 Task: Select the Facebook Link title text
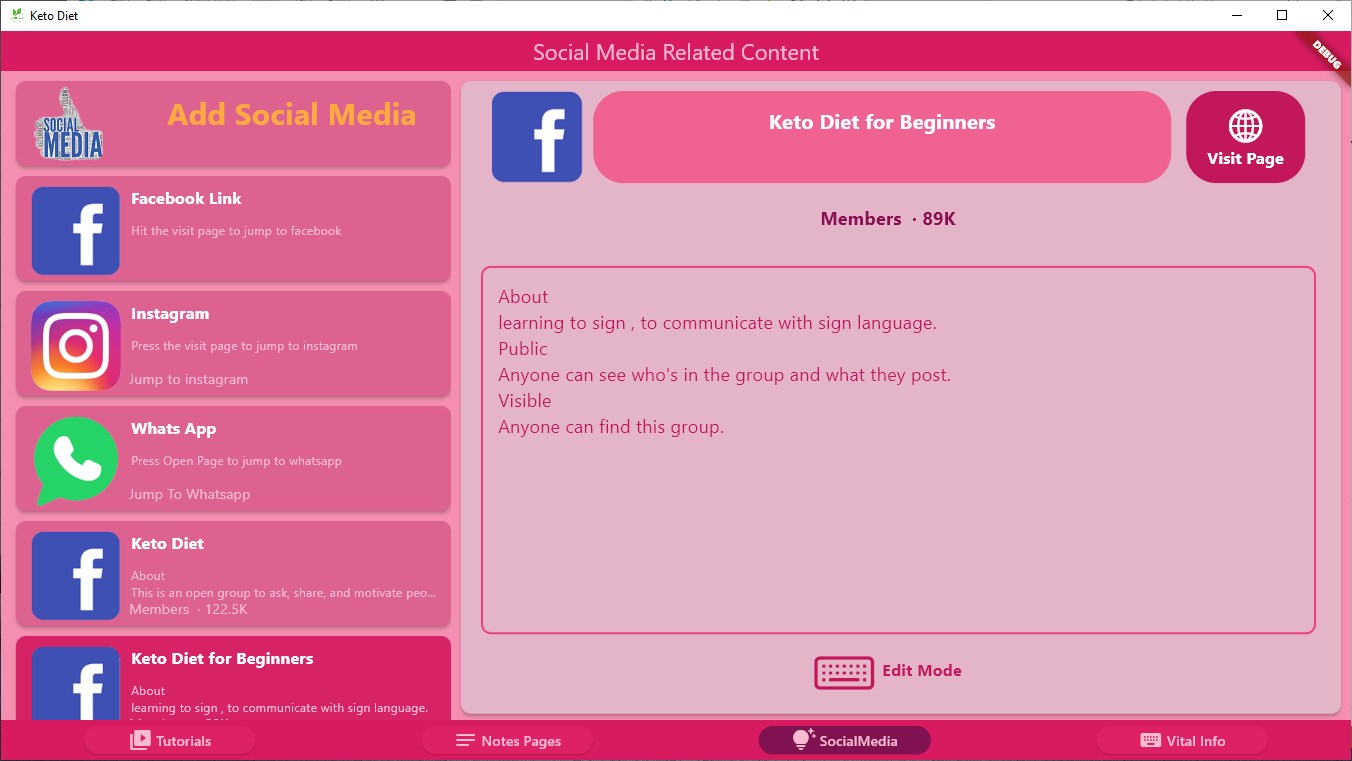(186, 199)
